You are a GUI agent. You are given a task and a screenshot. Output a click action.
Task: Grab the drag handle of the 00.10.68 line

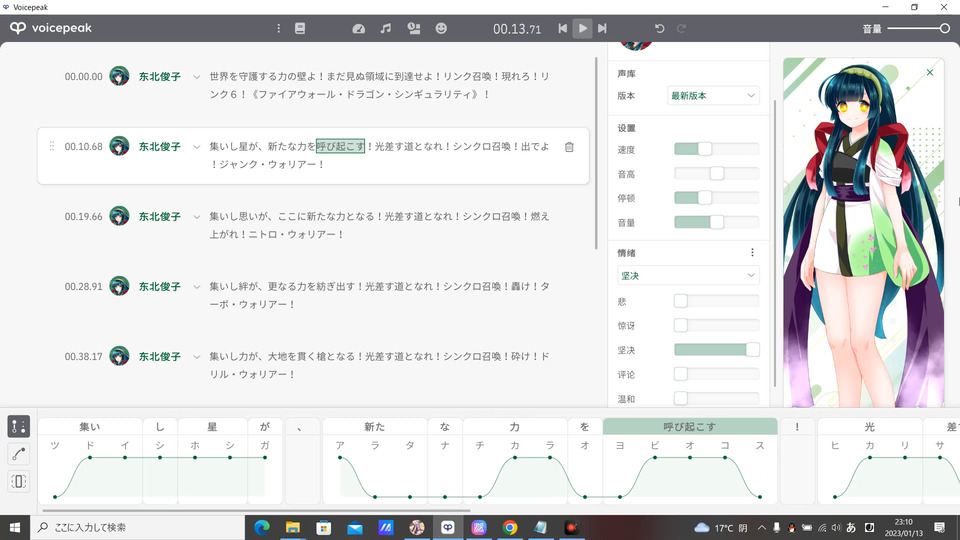(x=51, y=146)
